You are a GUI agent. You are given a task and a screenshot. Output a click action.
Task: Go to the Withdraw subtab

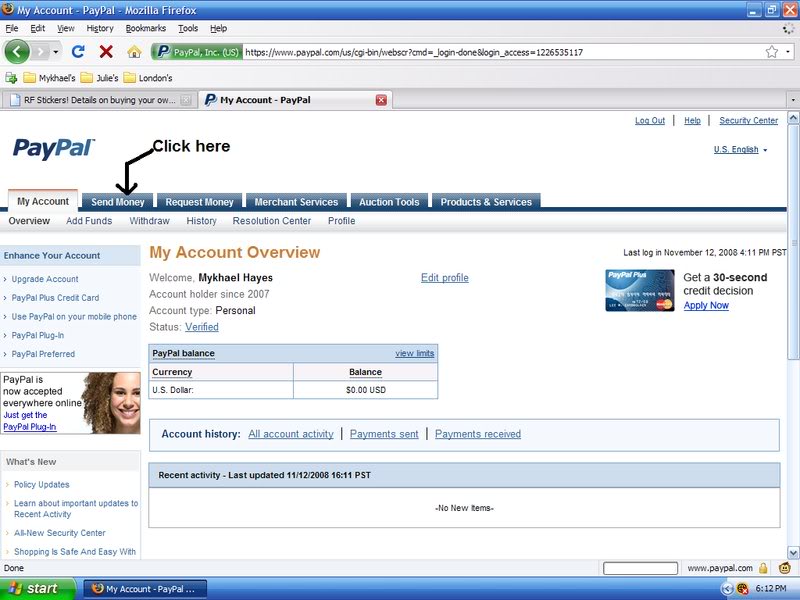(149, 221)
